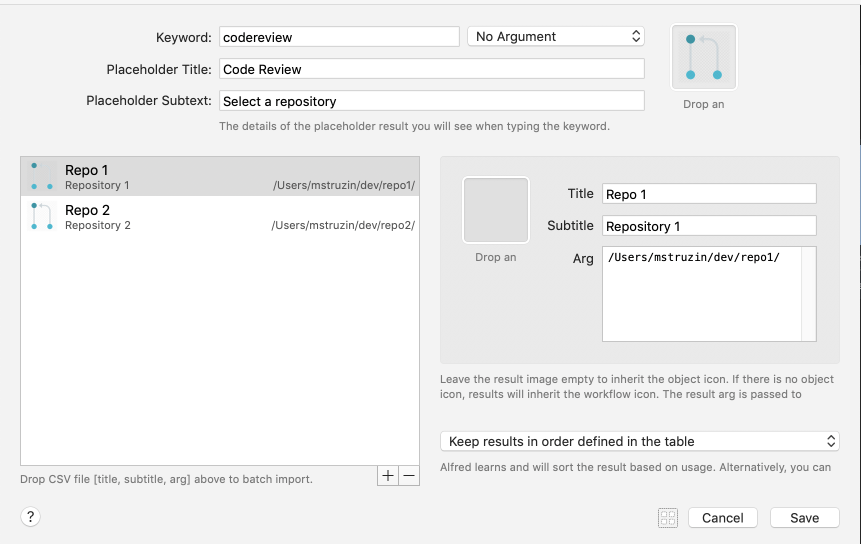The height and width of the screenshot is (544, 861).
Task: Save the list filter configuration
Action: tap(804, 518)
